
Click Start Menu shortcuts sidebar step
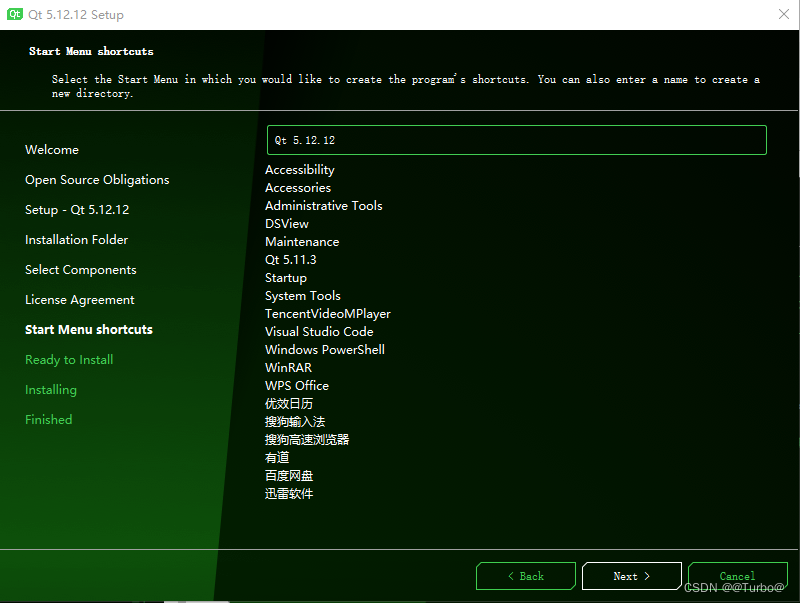coord(89,330)
